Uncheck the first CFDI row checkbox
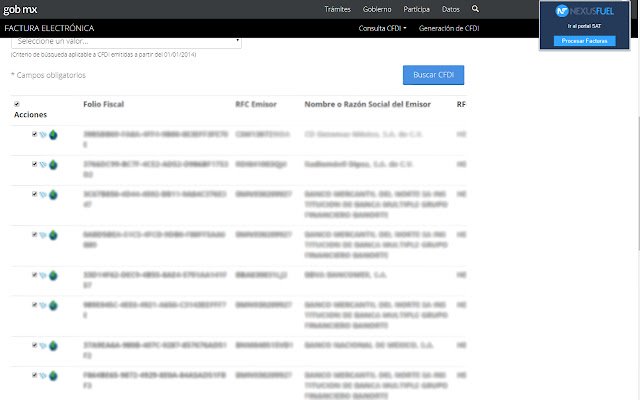Screen dimensions: 640x400 (35, 134)
